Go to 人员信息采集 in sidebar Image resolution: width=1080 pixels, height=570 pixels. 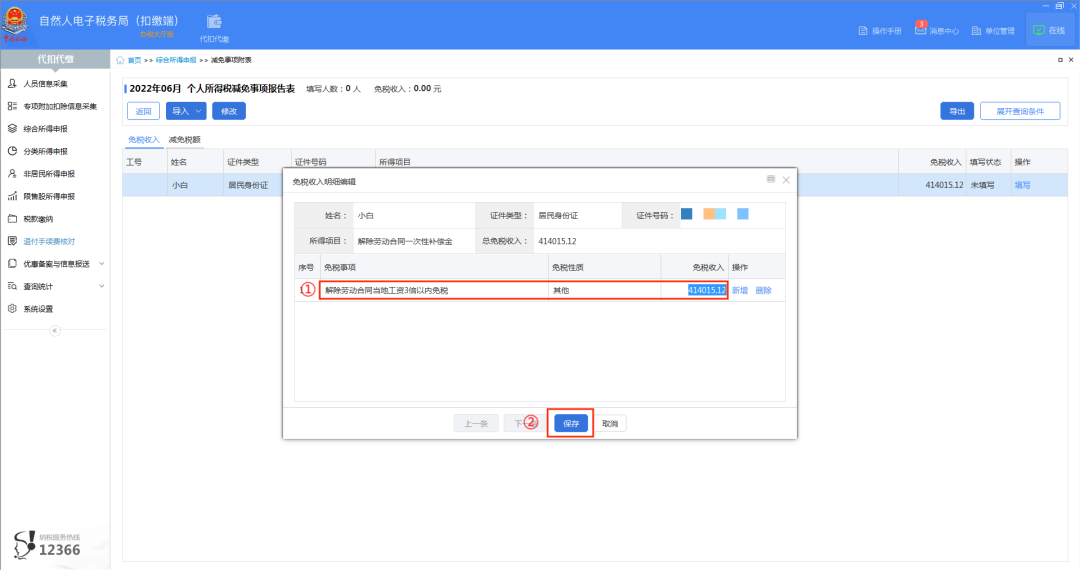click(x=45, y=83)
